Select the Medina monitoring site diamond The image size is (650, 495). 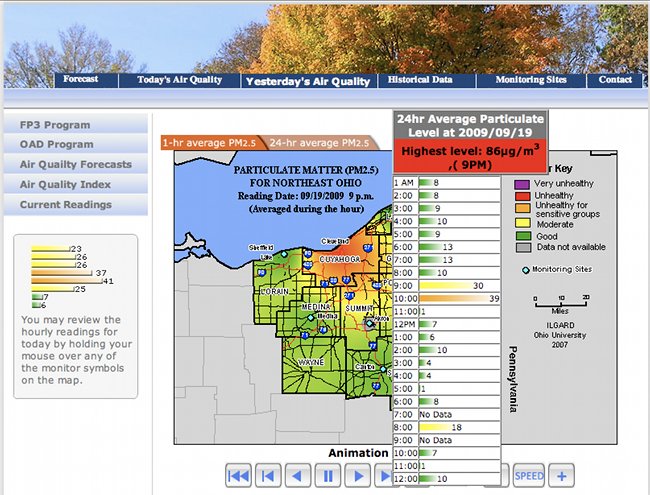[x=311, y=318]
